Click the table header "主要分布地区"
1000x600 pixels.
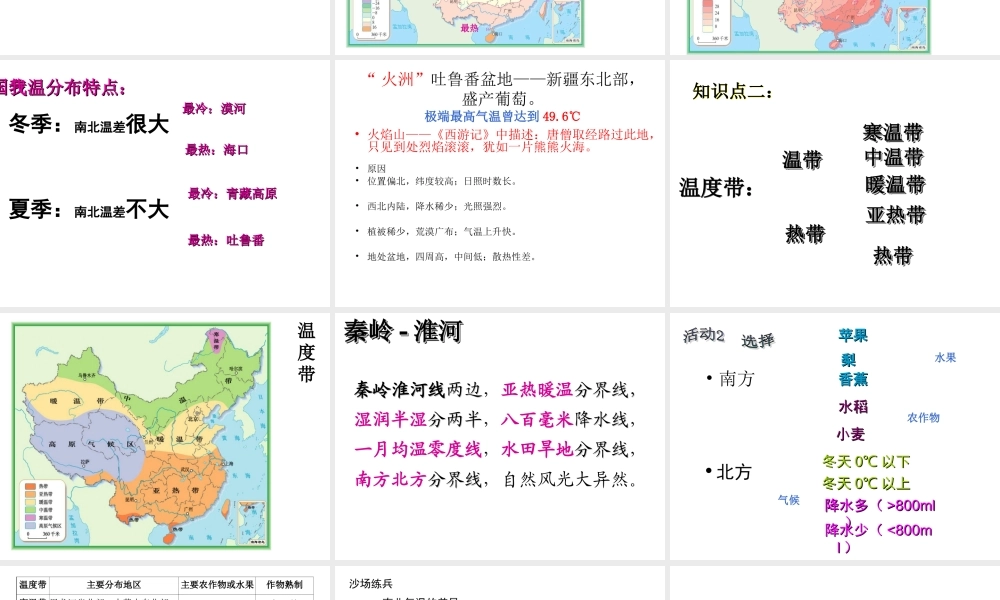(114, 585)
